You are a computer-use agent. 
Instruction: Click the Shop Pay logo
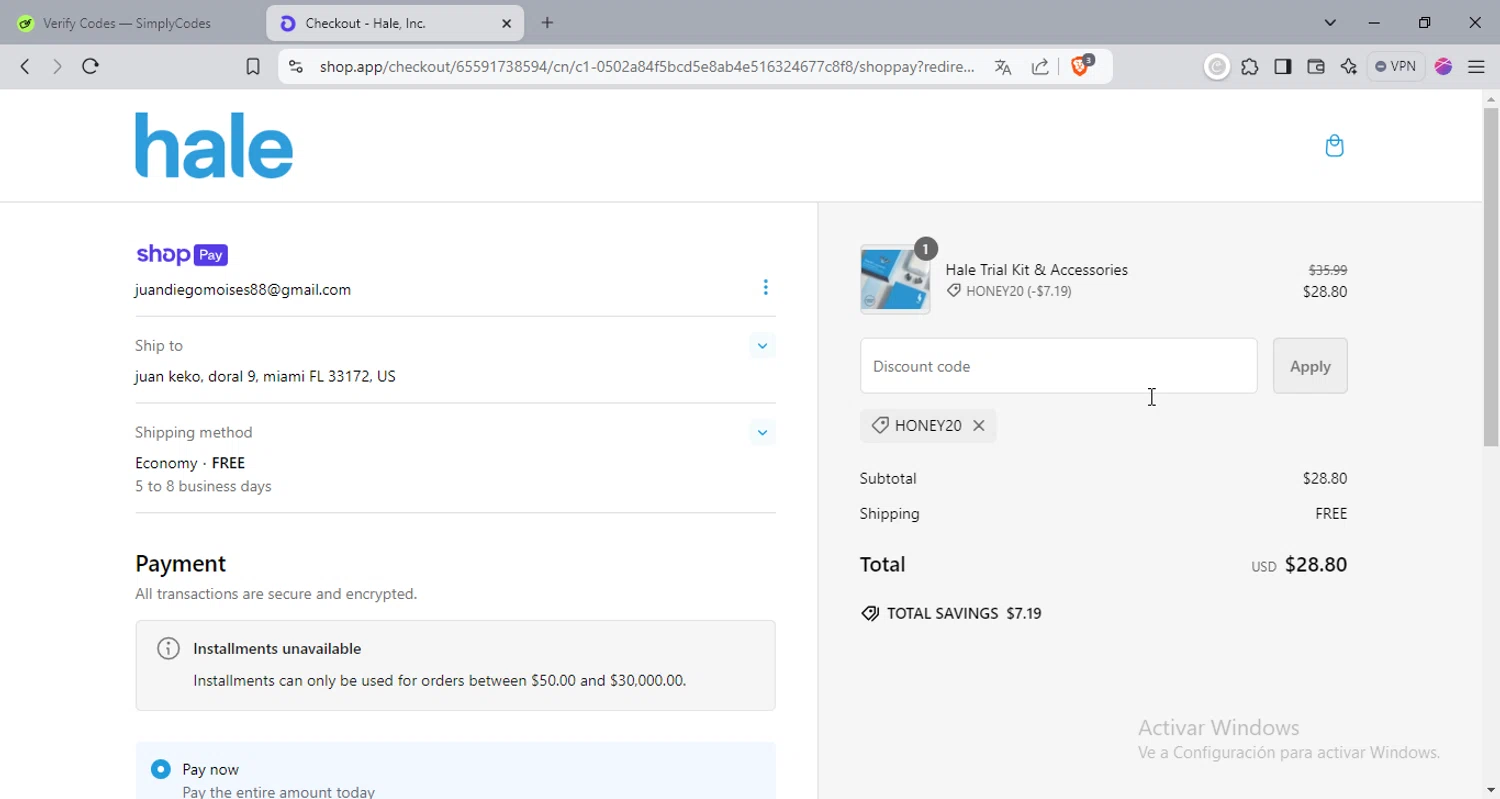(182, 255)
